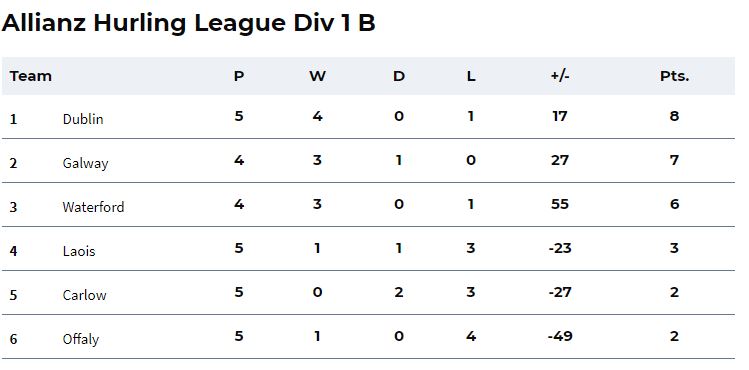Click the Laois team name
The height and width of the screenshot is (370, 749).
coord(79,251)
